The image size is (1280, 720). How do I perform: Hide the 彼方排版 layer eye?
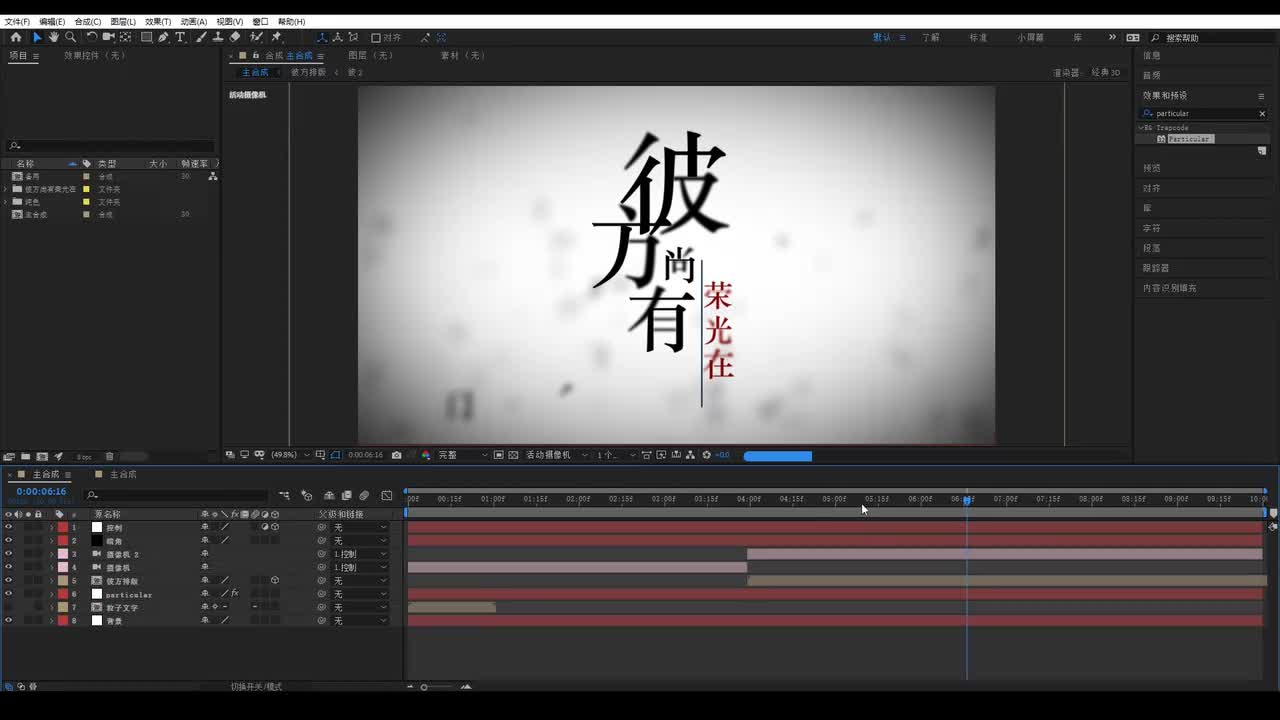point(8,580)
